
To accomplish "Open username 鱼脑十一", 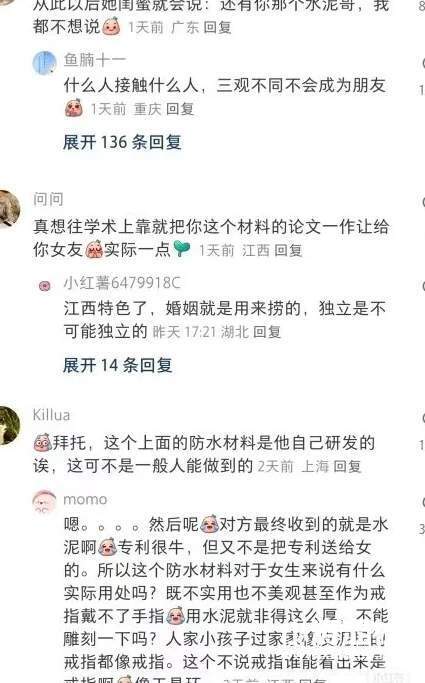I will (95, 60).
